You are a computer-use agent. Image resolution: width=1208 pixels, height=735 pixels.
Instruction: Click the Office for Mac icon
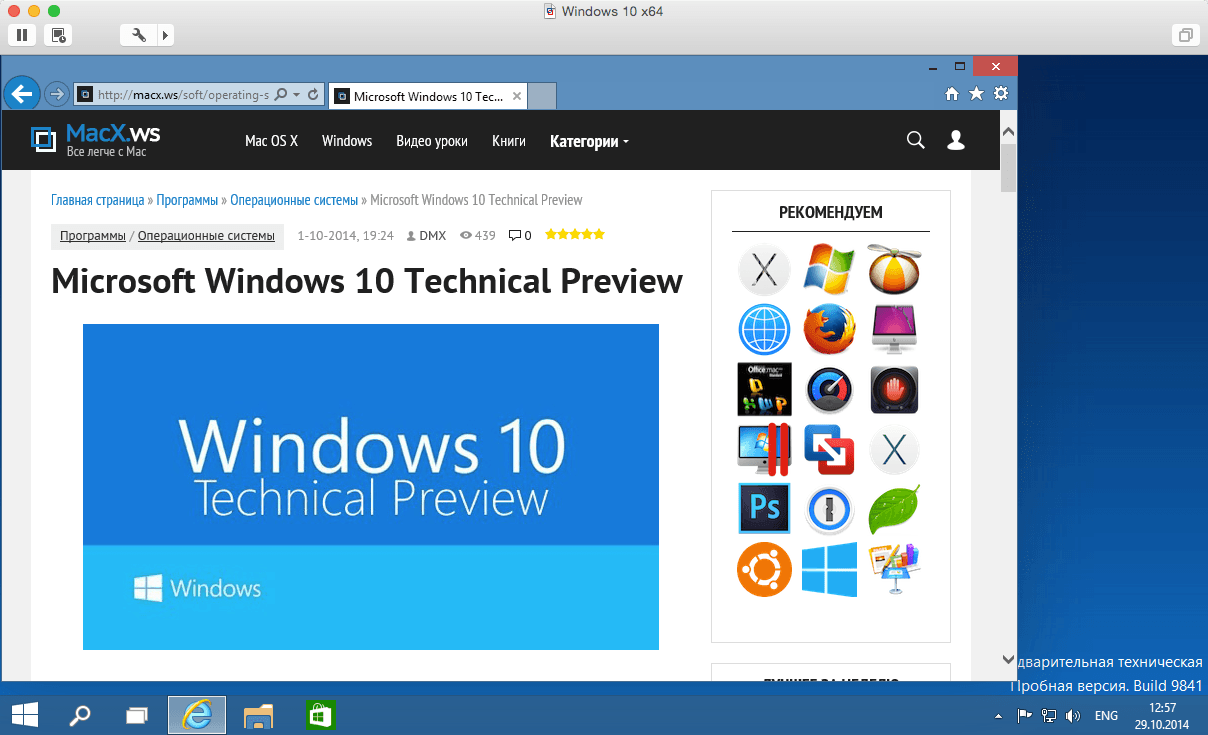[x=764, y=389]
